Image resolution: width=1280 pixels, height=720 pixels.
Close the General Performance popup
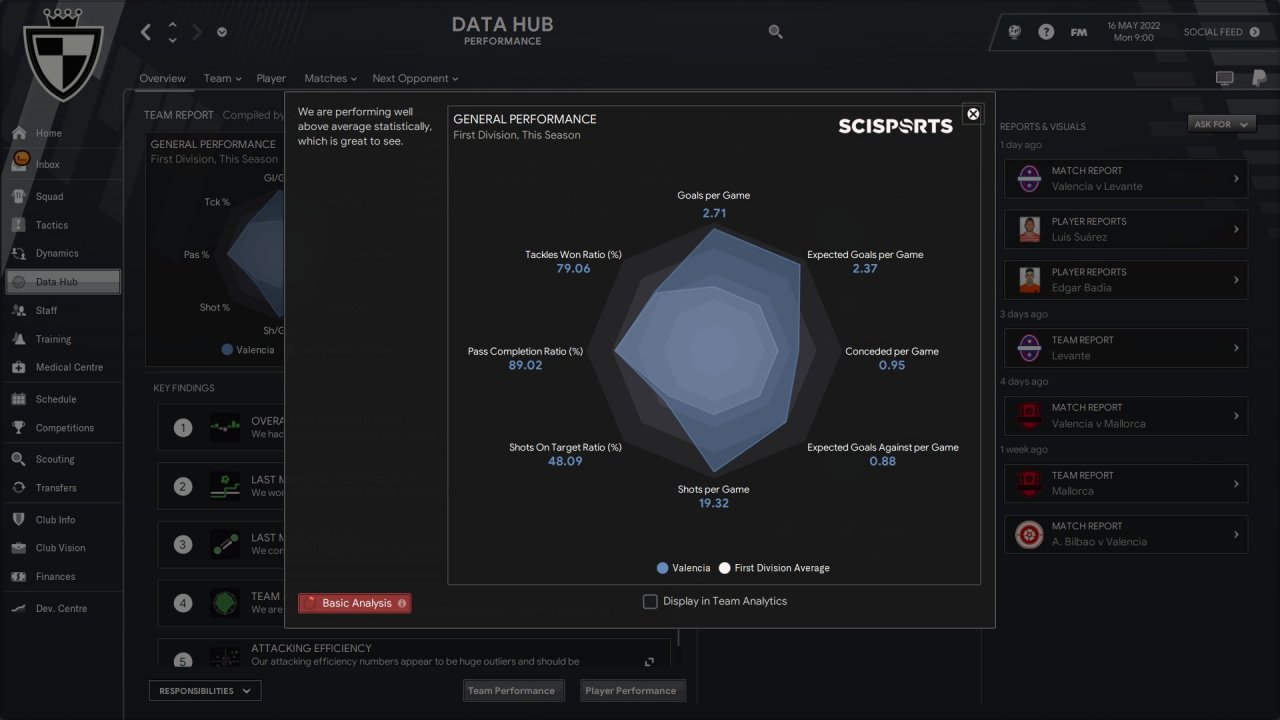coord(973,114)
